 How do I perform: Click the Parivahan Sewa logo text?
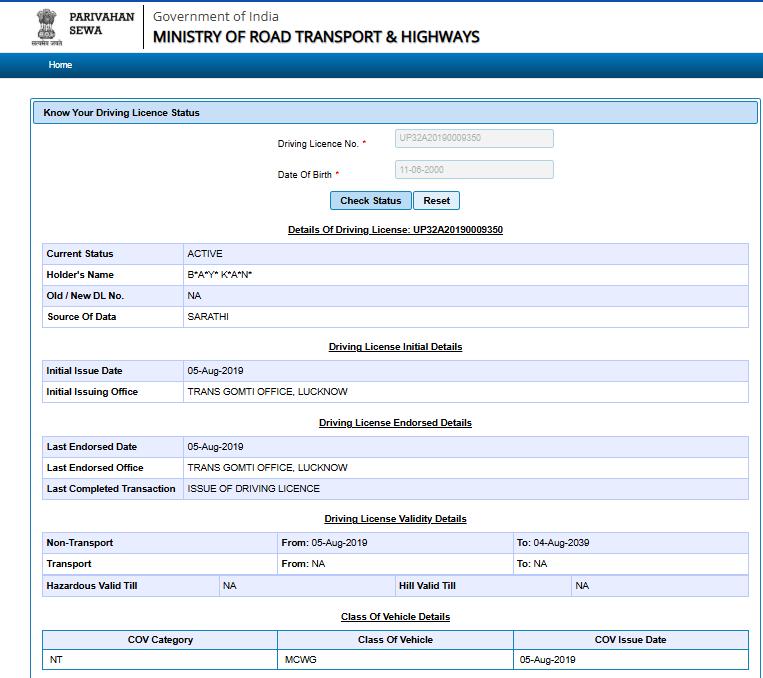101,24
